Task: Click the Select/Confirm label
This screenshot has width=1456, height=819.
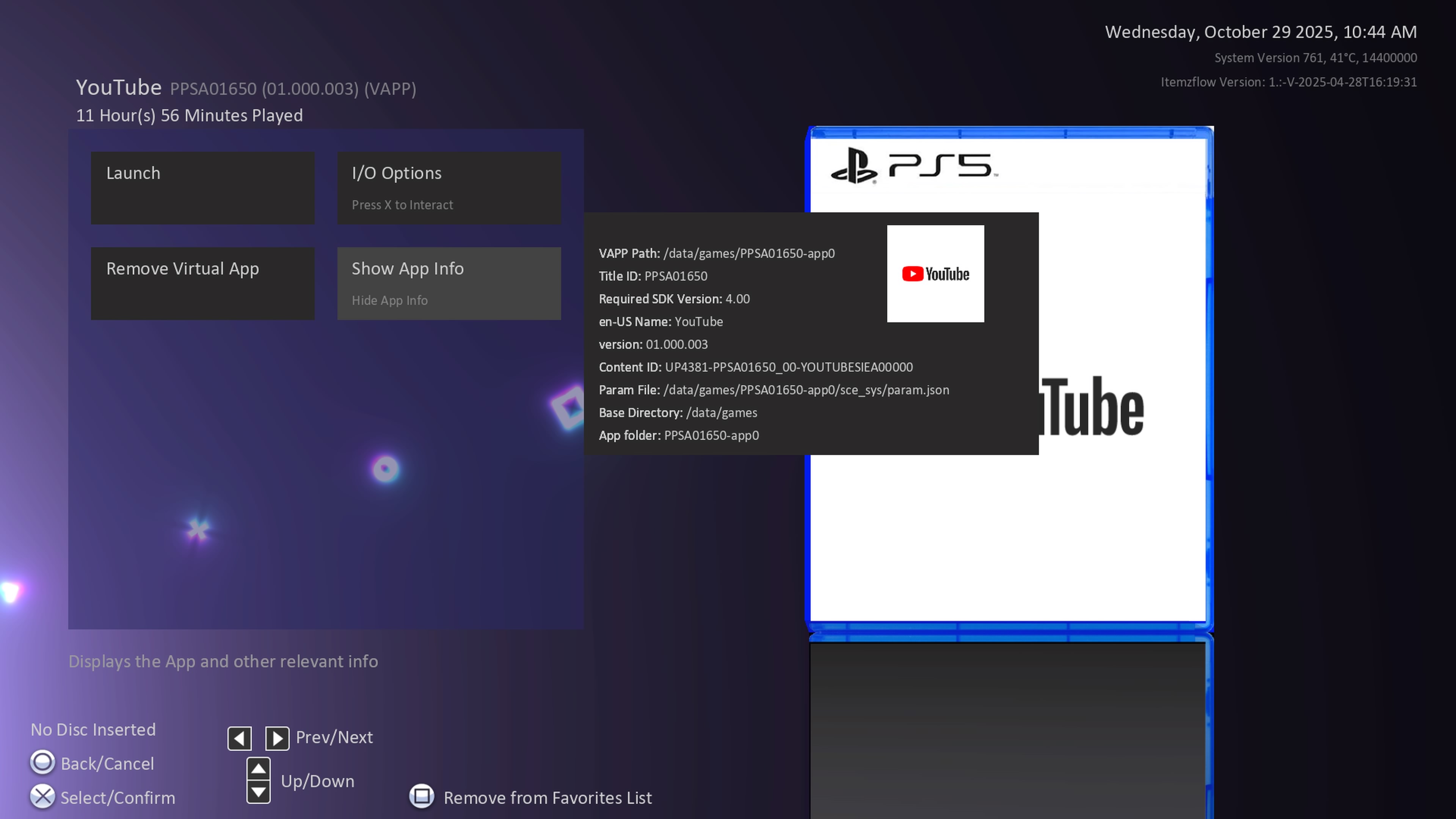Action: pyautogui.click(x=118, y=797)
